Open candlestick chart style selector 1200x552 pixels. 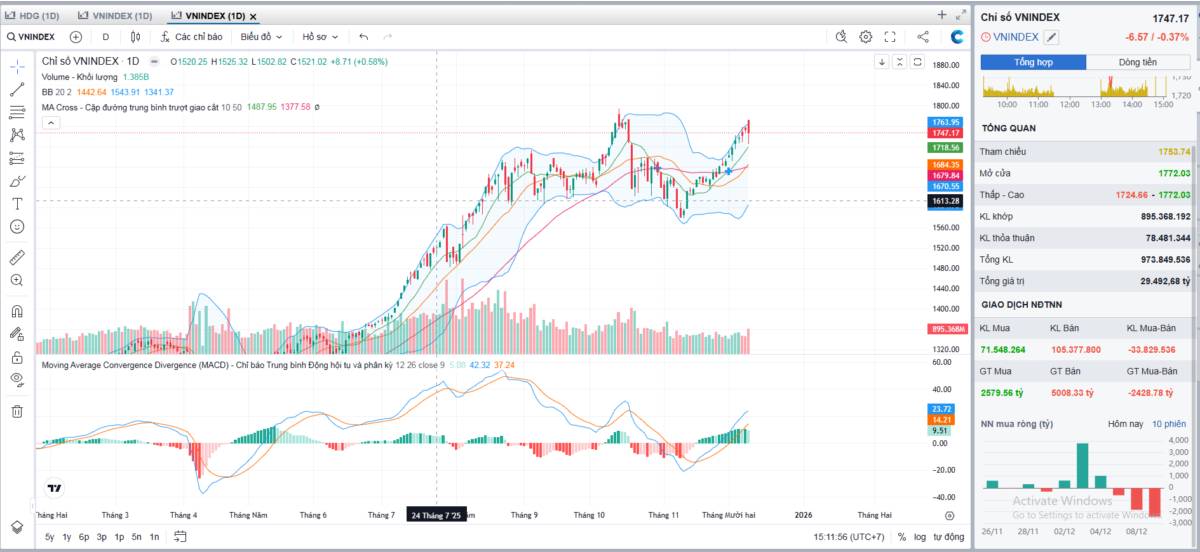pos(136,37)
